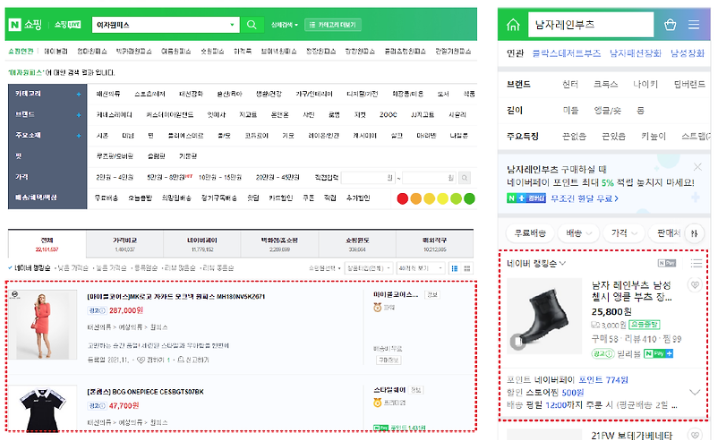The height and width of the screenshot is (440, 720).
Task: Switch to grid view icon
Action: (x=467, y=268)
